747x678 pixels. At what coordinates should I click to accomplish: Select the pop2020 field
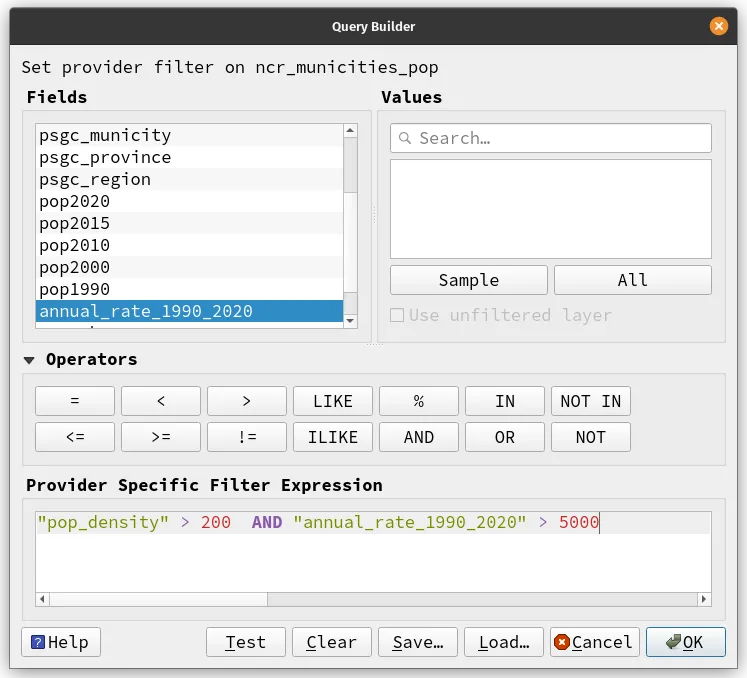(x=74, y=201)
